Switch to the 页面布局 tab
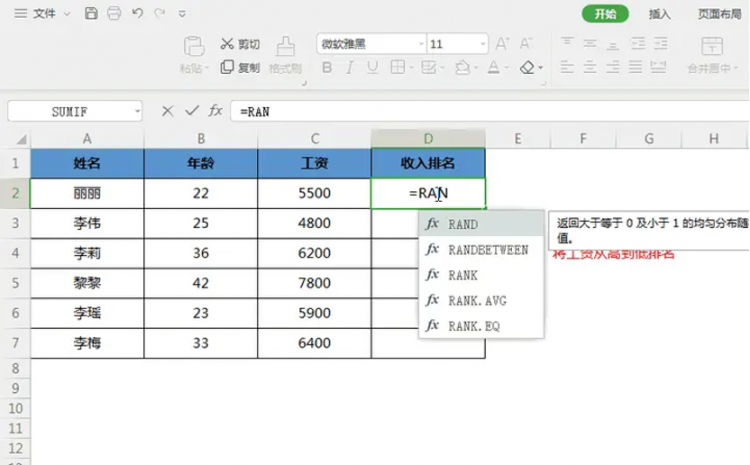 click(719, 14)
